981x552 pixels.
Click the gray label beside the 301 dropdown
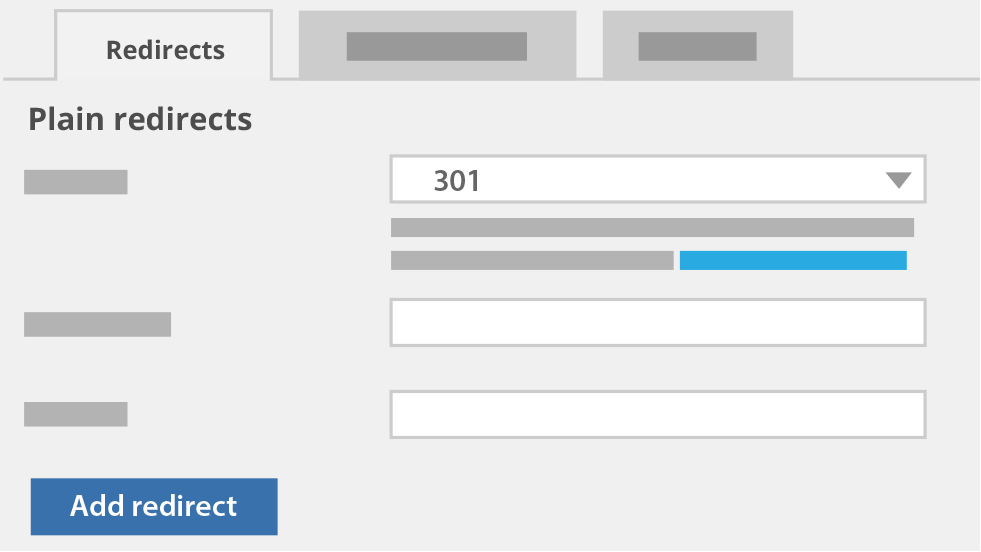(x=76, y=182)
